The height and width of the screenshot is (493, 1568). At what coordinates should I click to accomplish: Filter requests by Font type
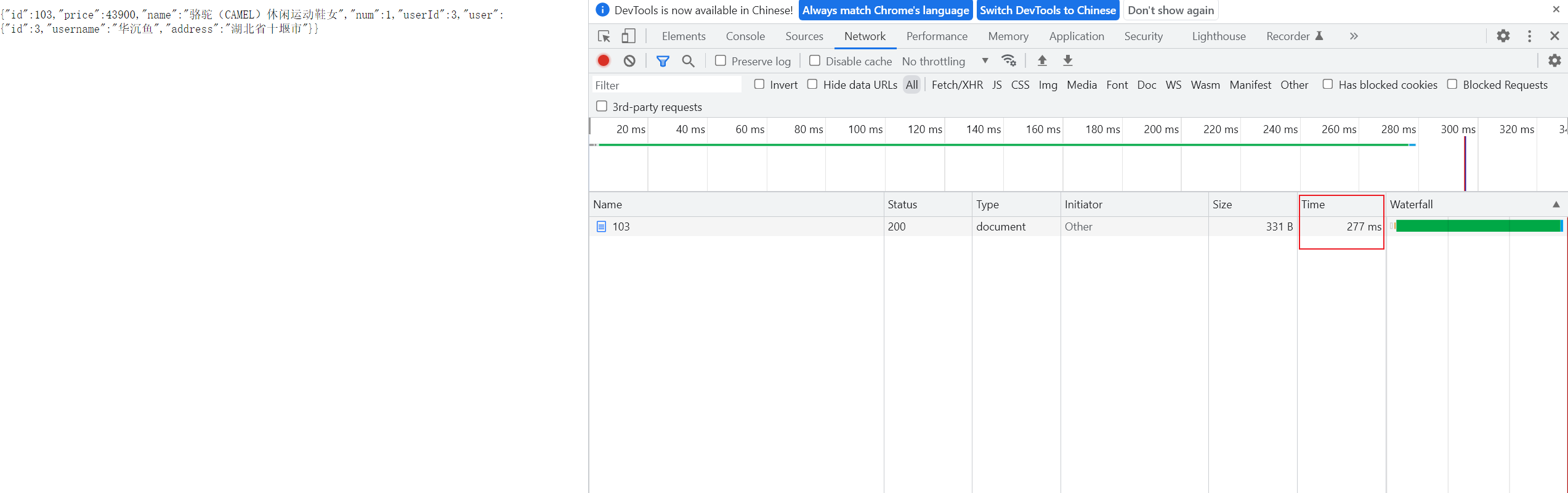pos(1117,85)
